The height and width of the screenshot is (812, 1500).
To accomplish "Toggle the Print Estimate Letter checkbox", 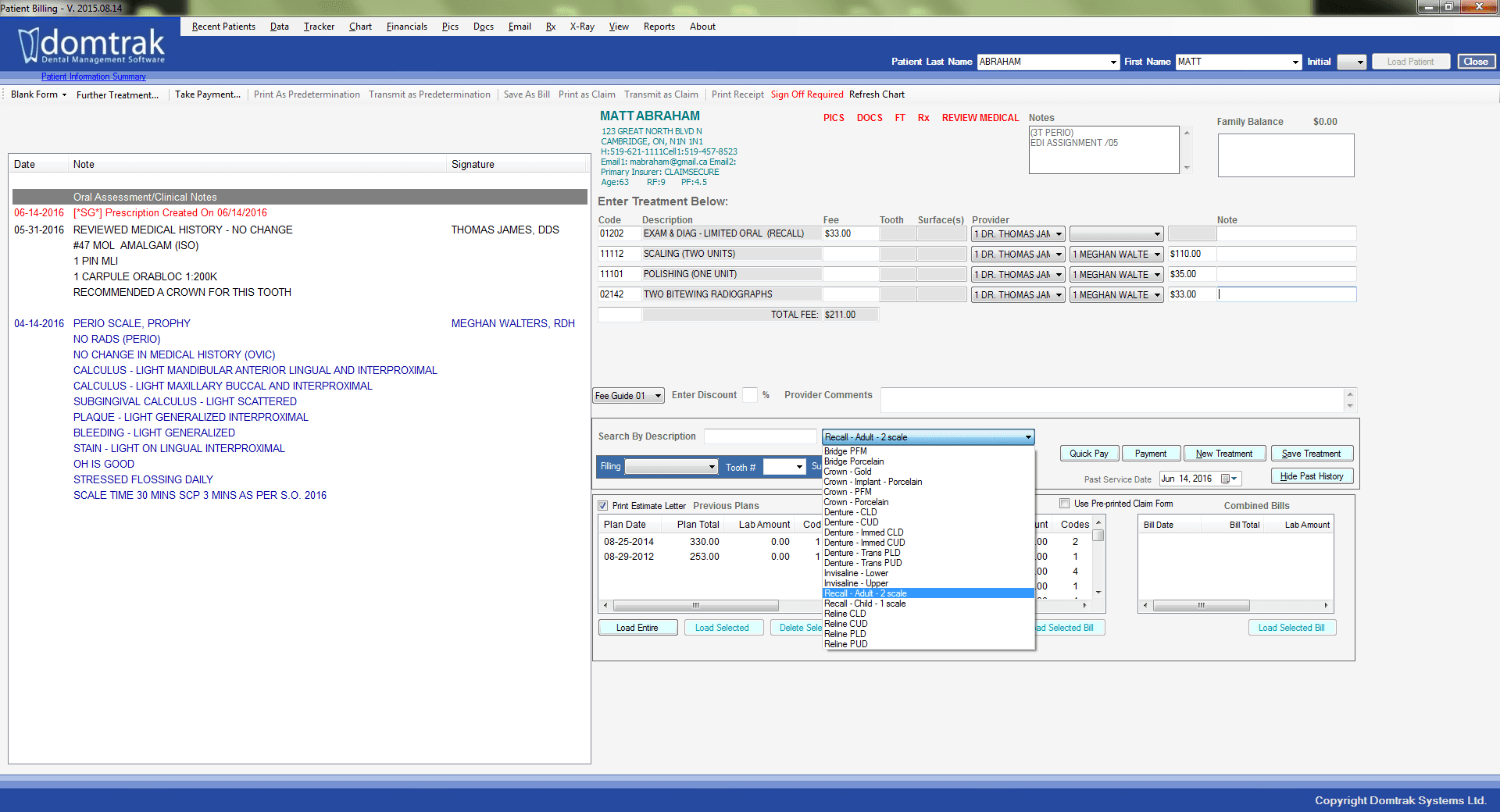I will pos(603,506).
